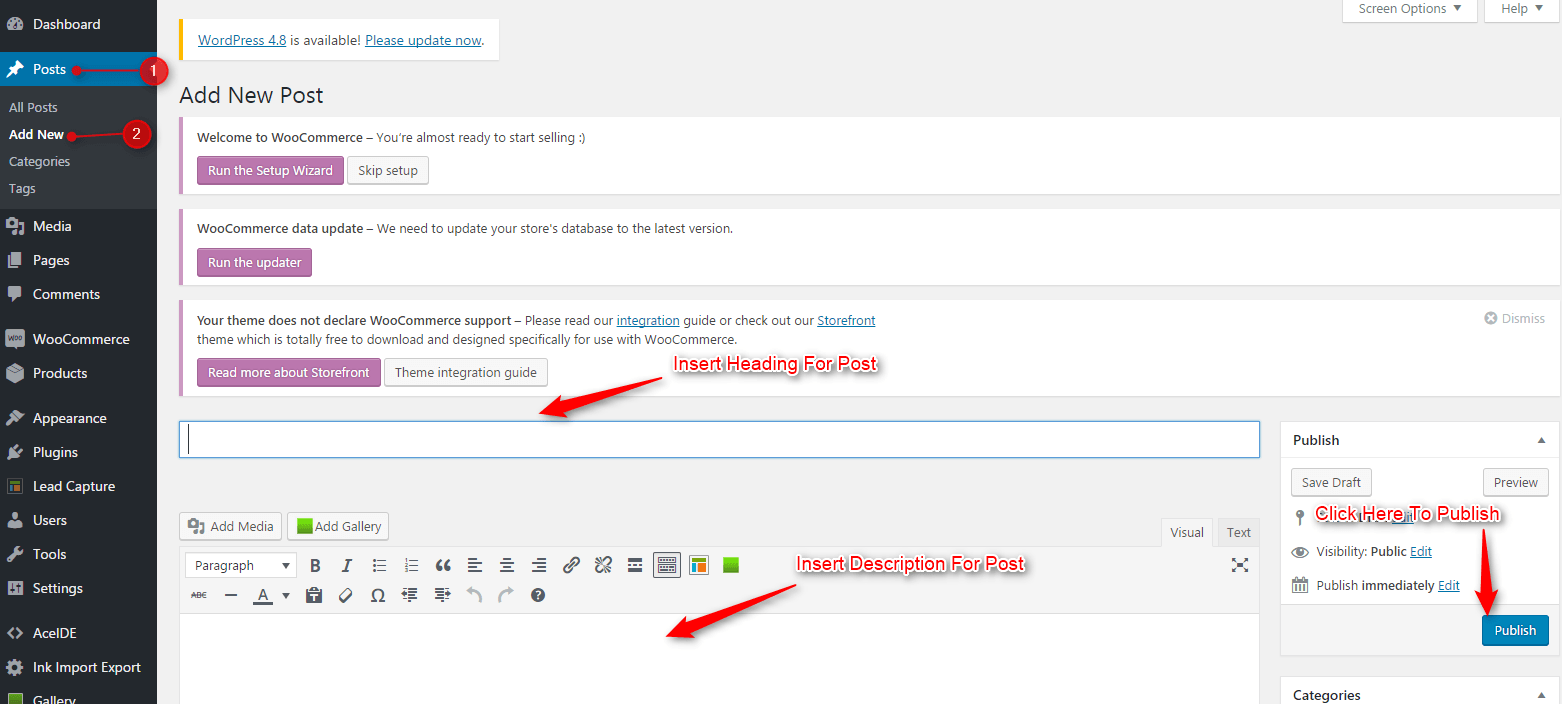The width and height of the screenshot is (1562, 704).
Task: Increase the indent
Action: (x=442, y=595)
